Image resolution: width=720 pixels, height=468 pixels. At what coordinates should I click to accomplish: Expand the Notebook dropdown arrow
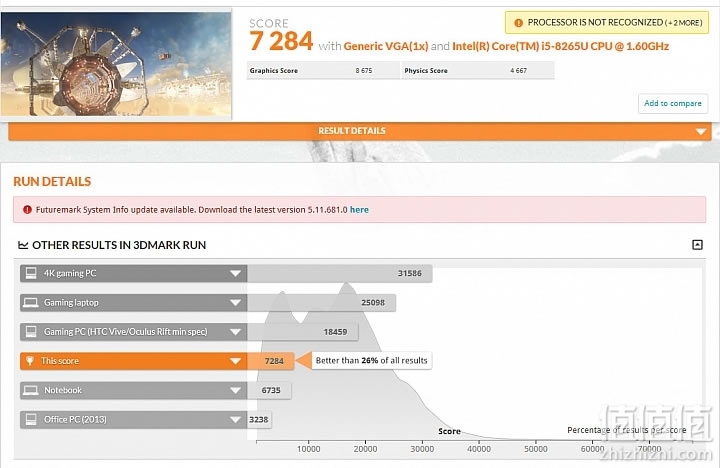point(236,390)
